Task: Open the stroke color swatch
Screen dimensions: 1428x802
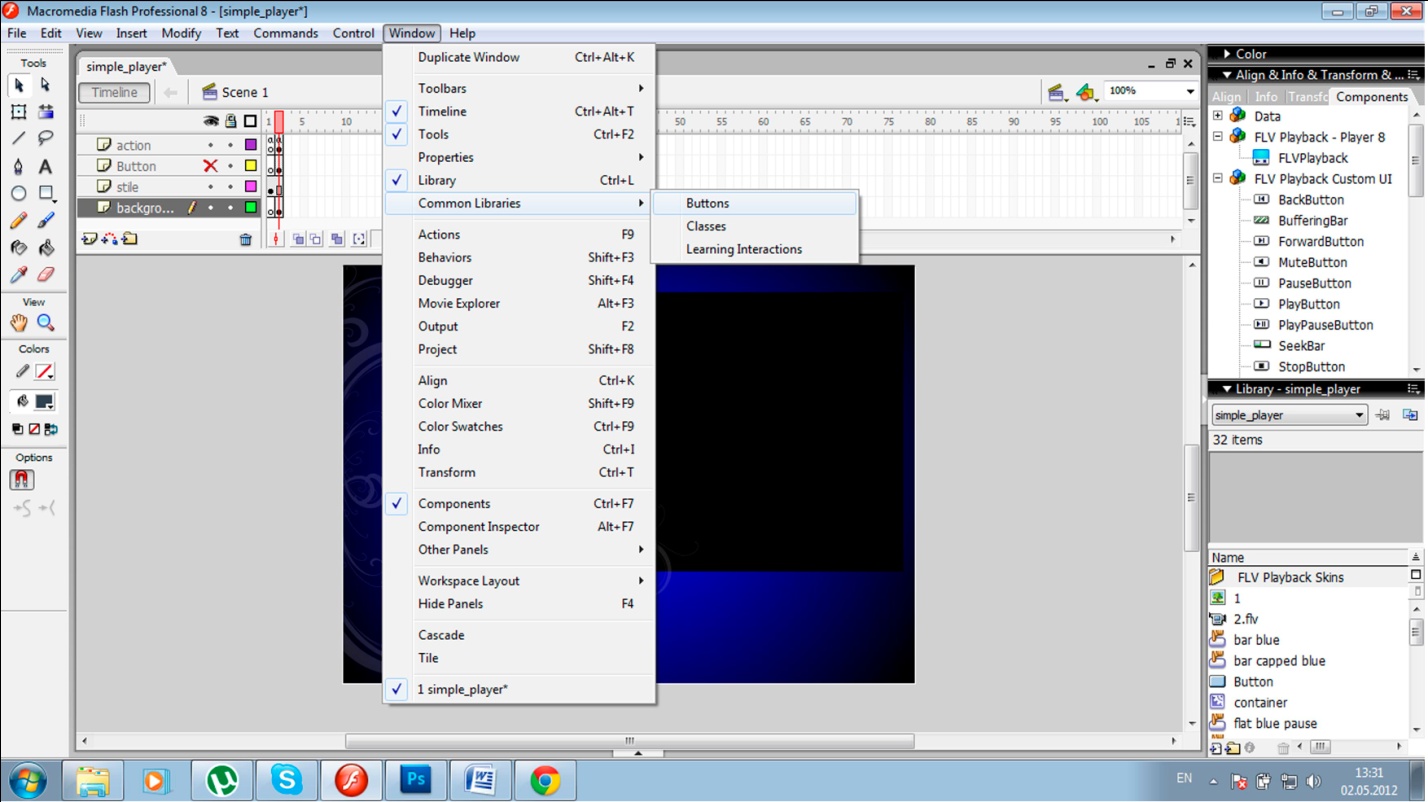Action: [x=44, y=371]
